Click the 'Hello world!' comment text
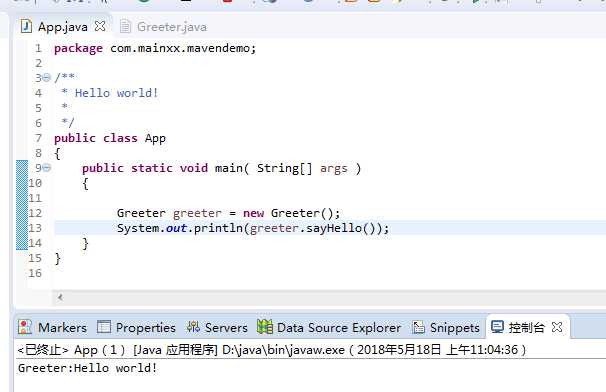Viewport: 606px width, 392px height. (x=116, y=93)
